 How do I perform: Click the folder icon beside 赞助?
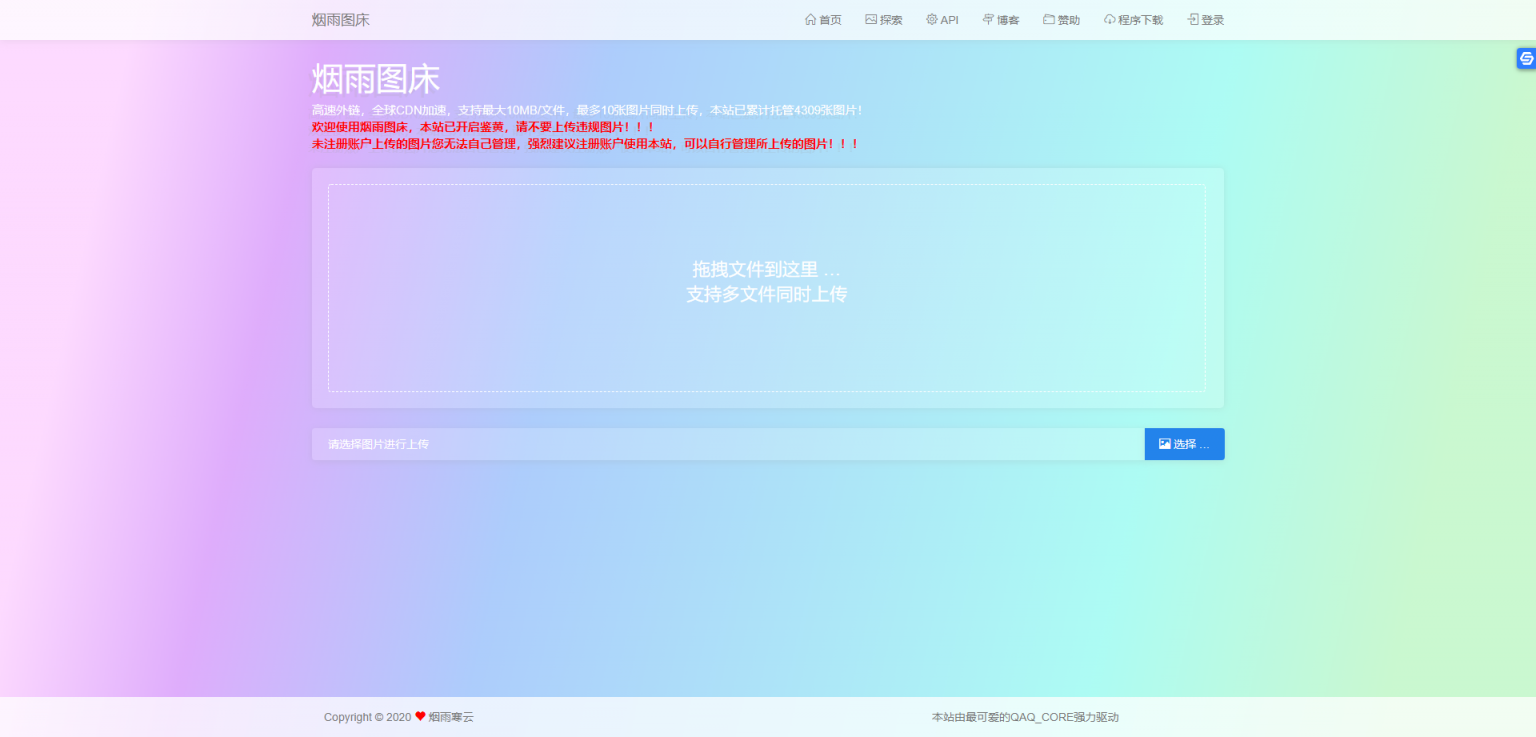point(1049,20)
